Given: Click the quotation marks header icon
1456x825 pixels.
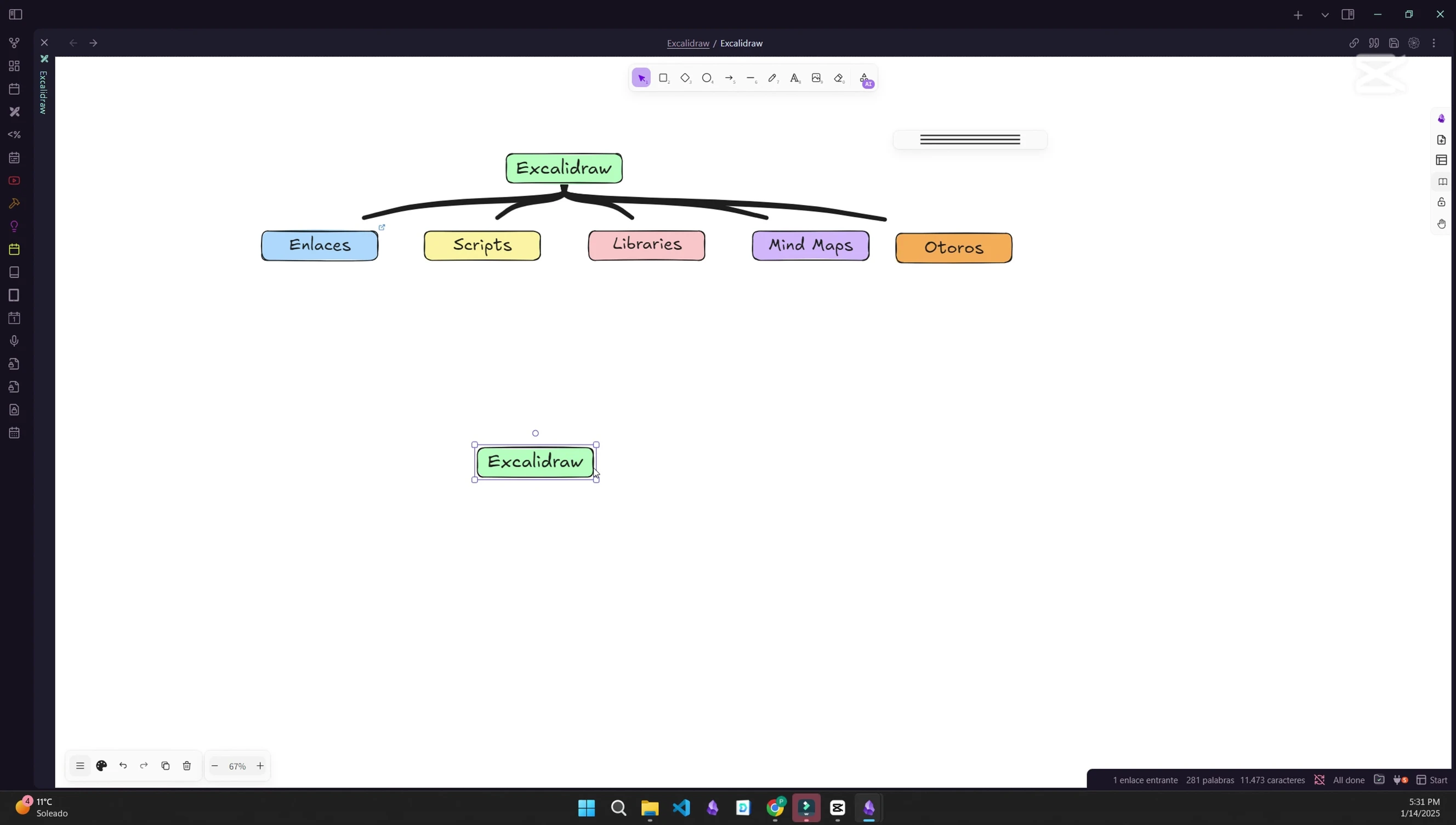Looking at the screenshot, I should [x=1374, y=43].
